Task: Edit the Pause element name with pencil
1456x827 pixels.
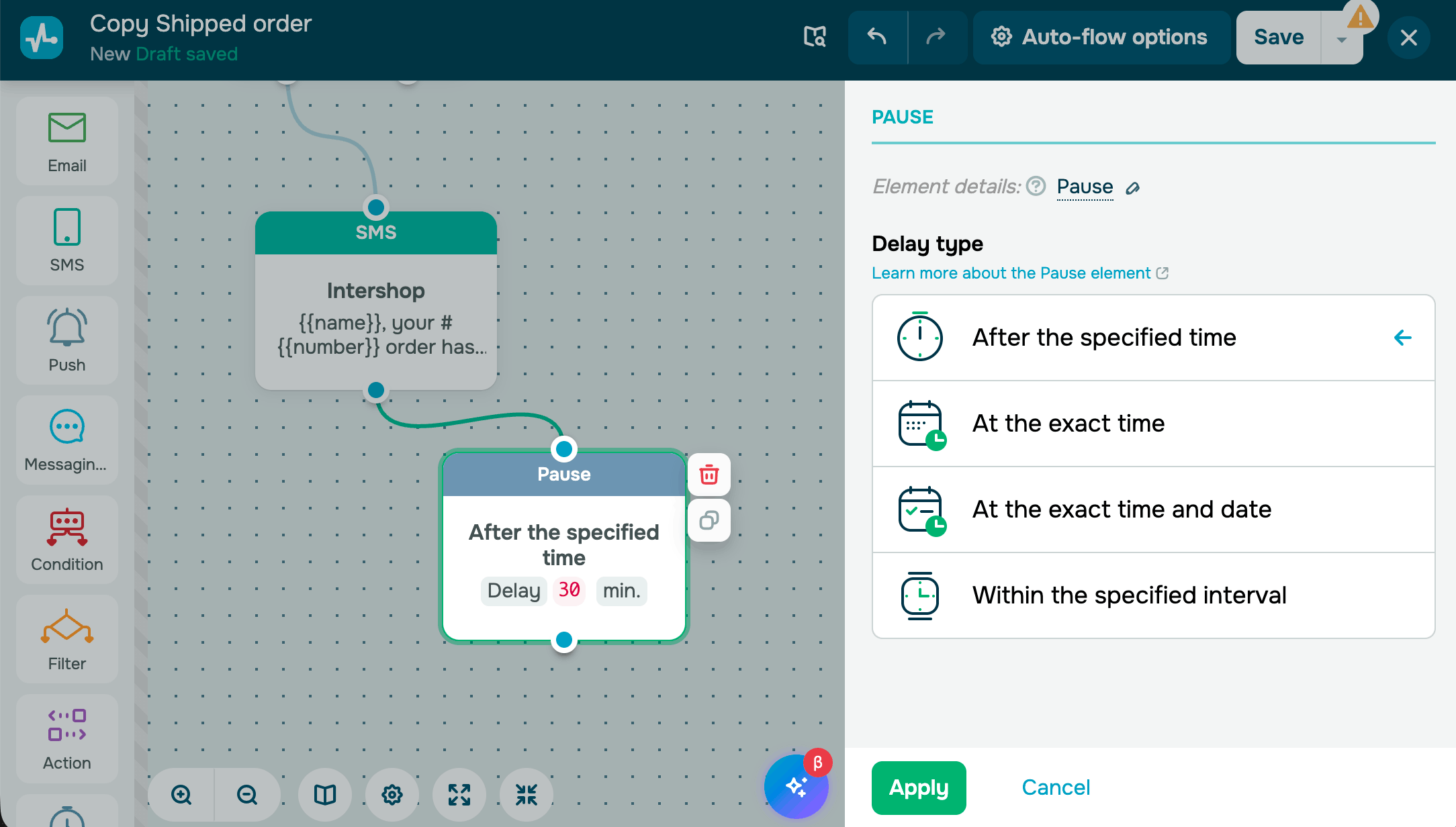Action: [1132, 188]
